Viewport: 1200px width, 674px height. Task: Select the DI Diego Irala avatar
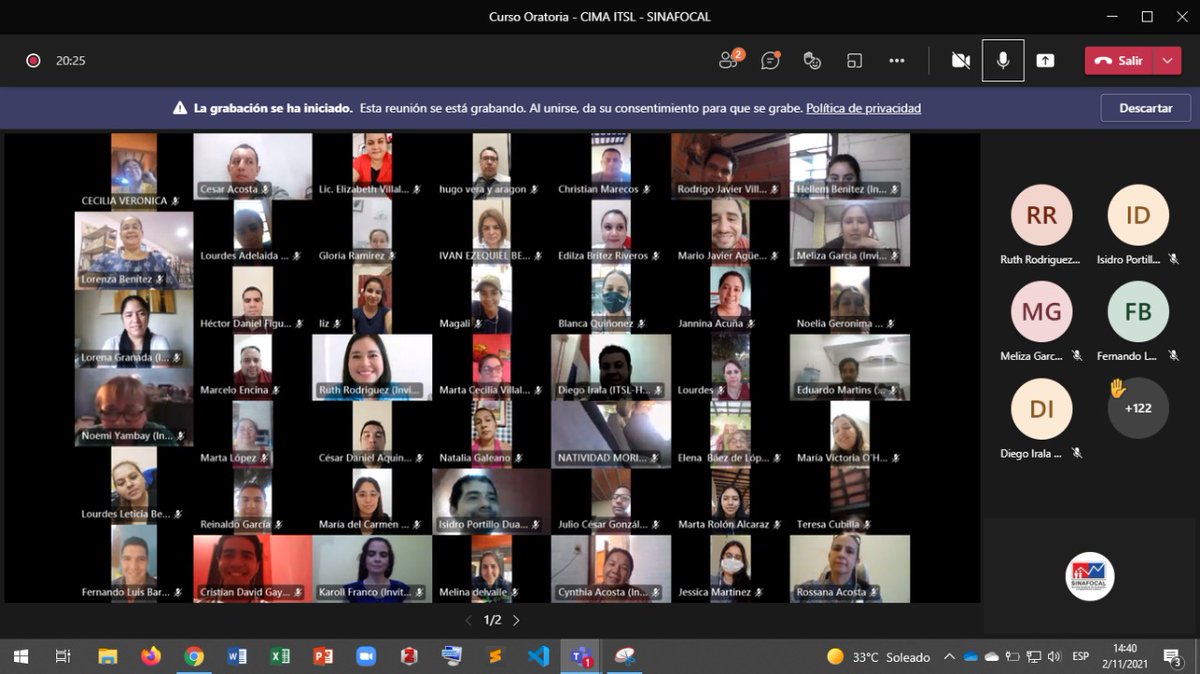click(1041, 408)
